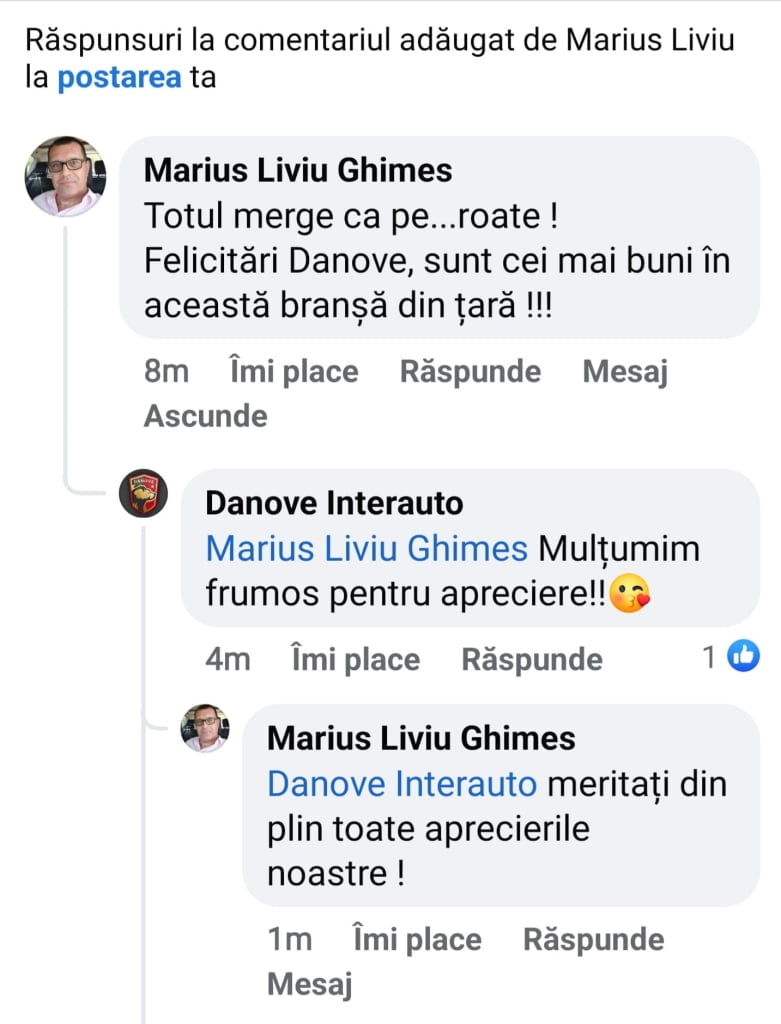Hide the first comment with "Ascunde"

(x=205, y=416)
